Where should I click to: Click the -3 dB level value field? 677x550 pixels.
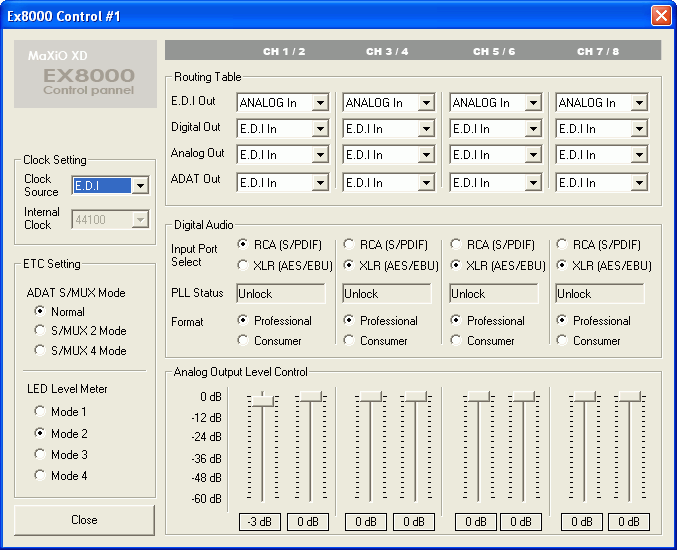(x=260, y=522)
